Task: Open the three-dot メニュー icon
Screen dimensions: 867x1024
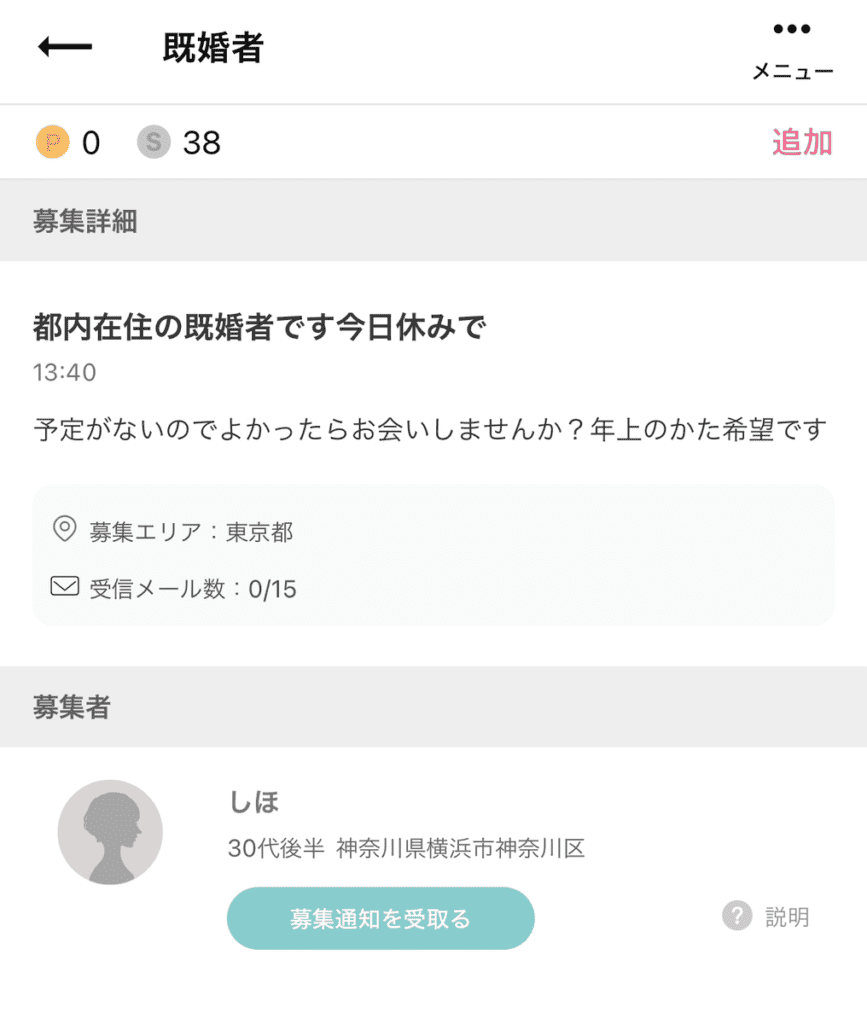Action: coord(792,29)
